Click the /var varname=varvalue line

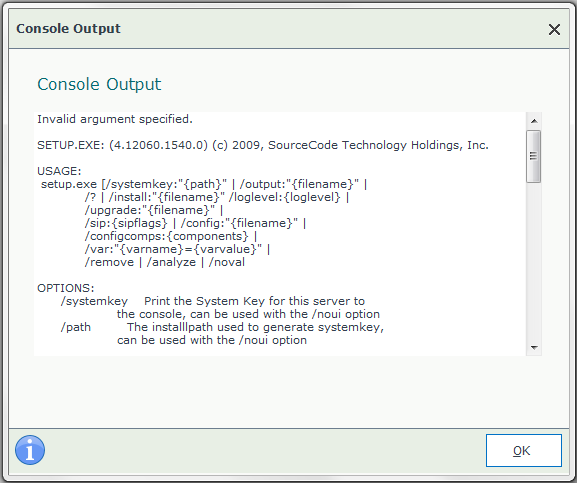[177, 249]
